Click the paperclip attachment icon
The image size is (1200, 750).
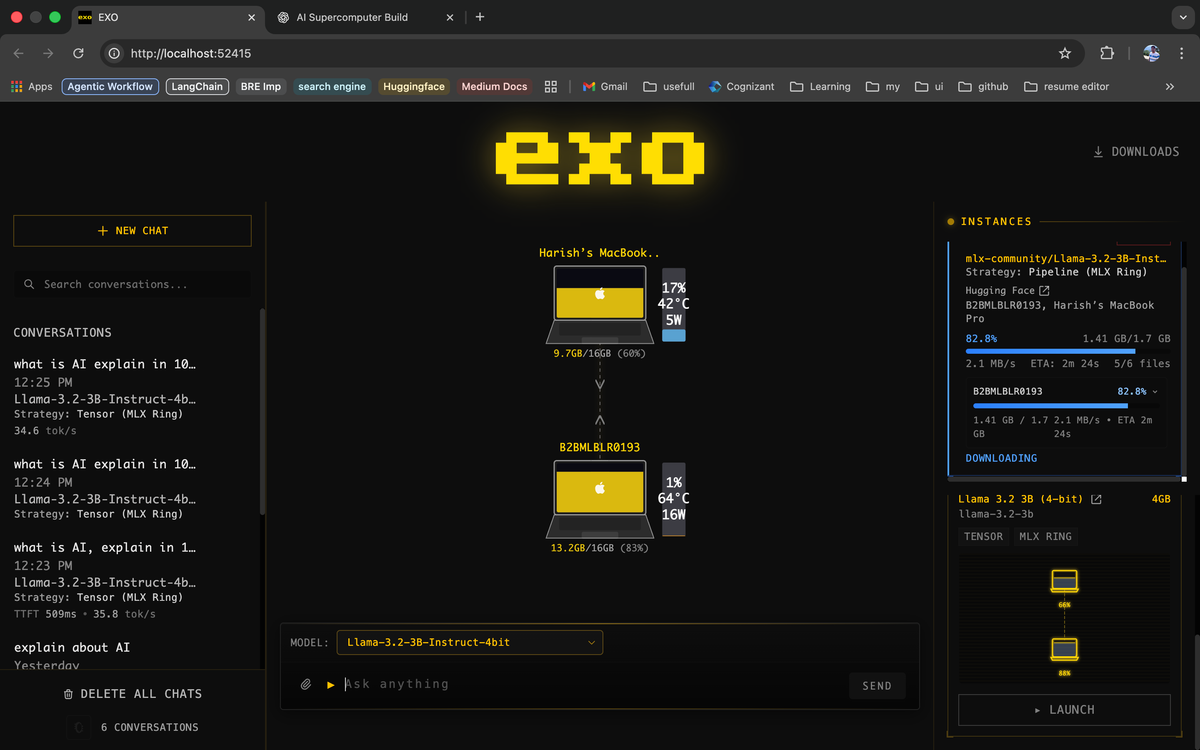(306, 684)
